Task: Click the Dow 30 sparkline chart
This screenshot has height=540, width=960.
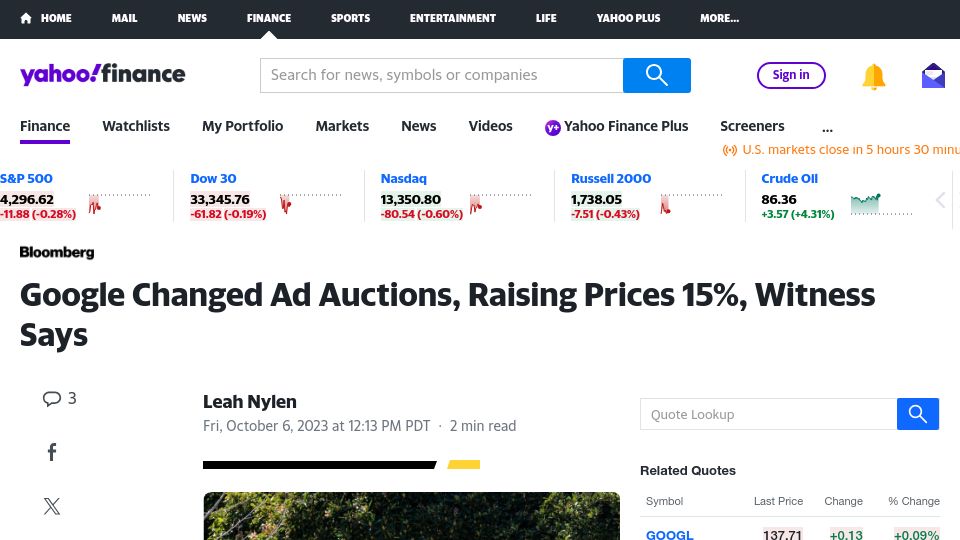Action: pos(310,203)
